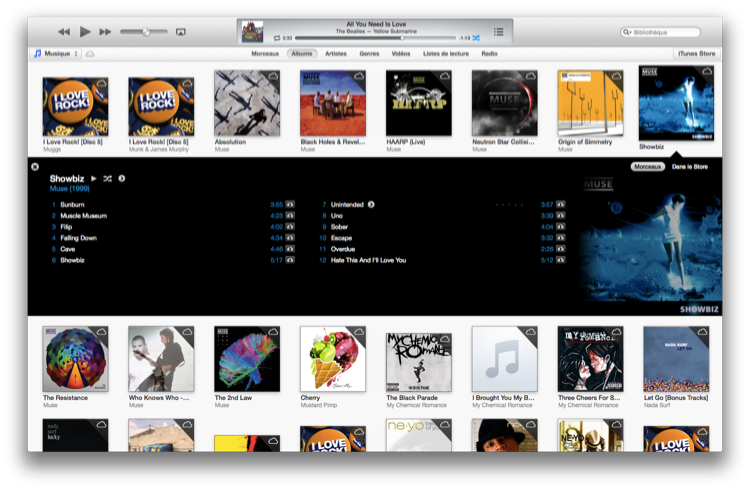
Task: Open options arrow next to Unintended
Action: click(371, 204)
